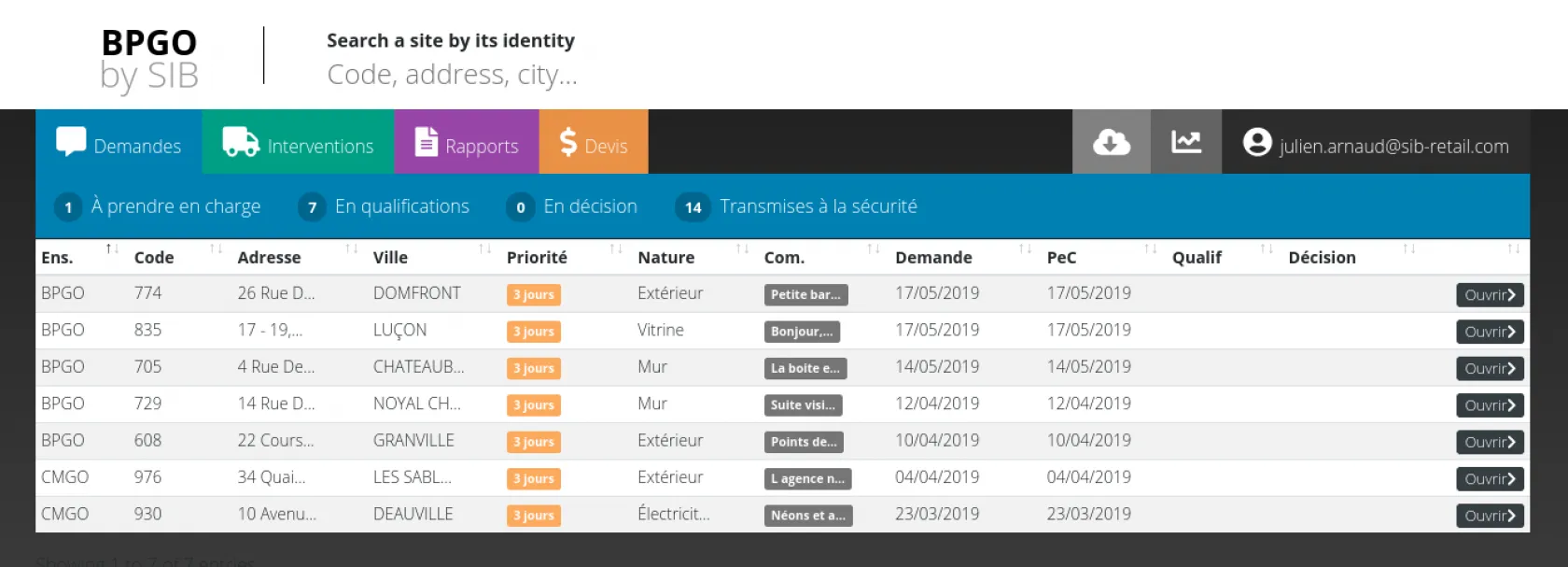Click the Devis dollar sign icon
The image size is (1568, 567).
[567, 142]
